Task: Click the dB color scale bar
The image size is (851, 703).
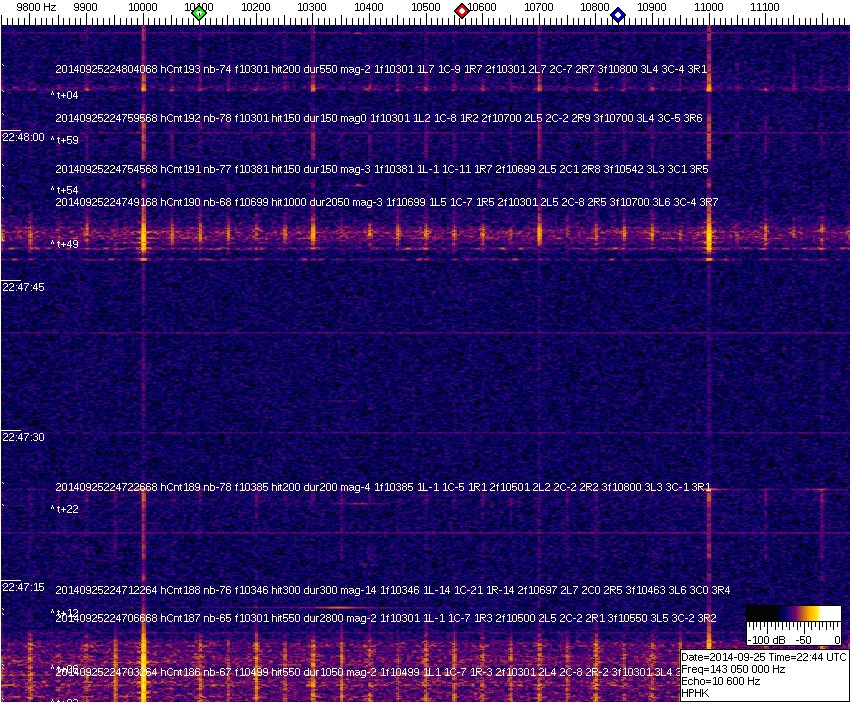Action: (793, 612)
